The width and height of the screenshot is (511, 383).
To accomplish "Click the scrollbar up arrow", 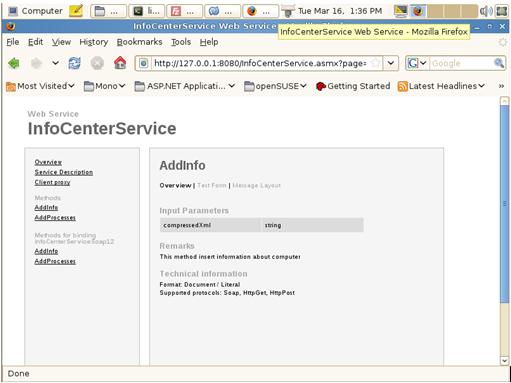I will [504, 101].
